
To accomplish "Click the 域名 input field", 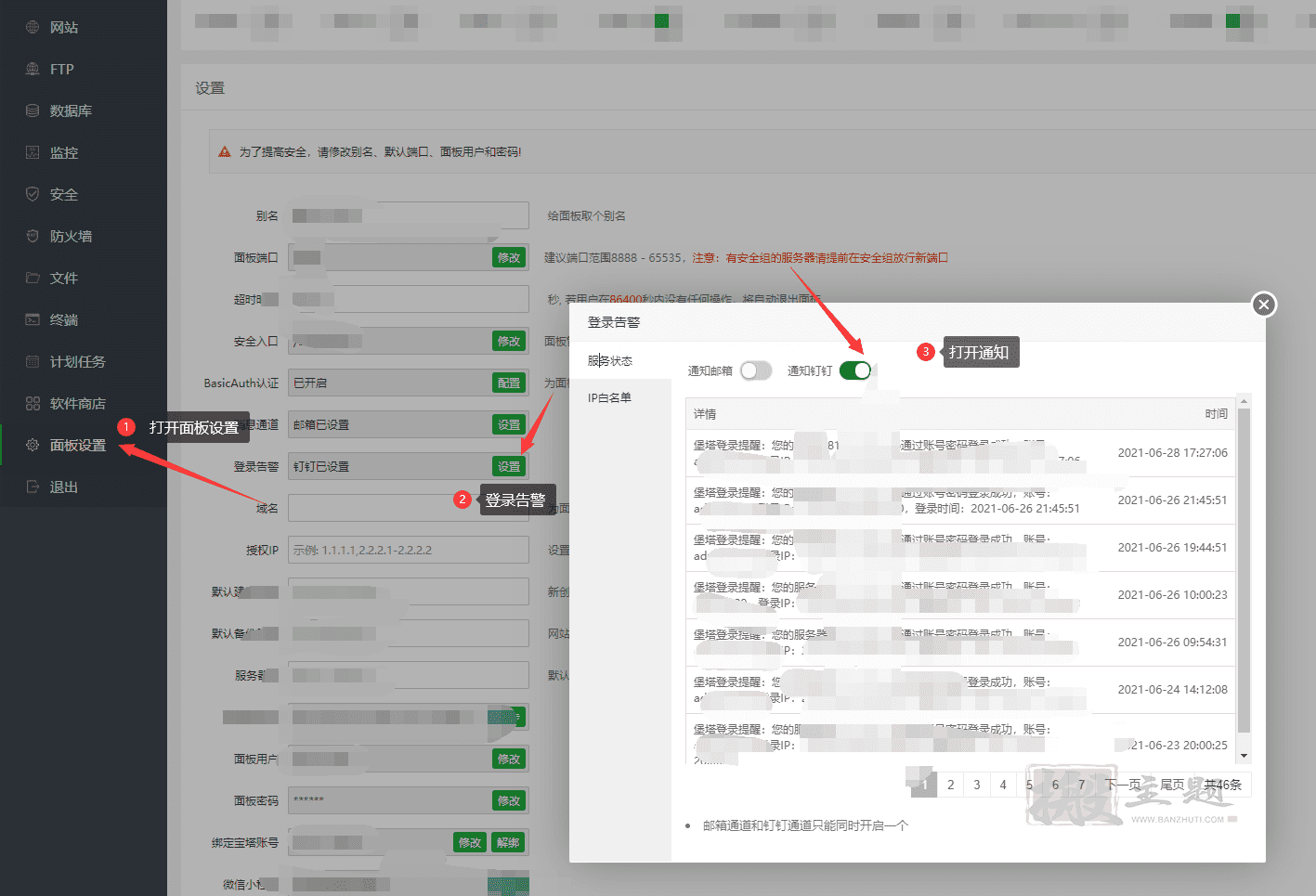I will [409, 508].
